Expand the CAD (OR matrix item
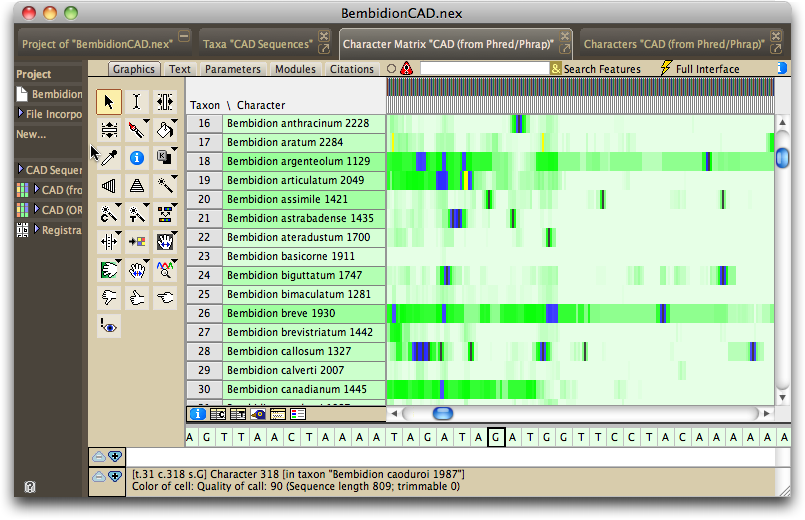The width and height of the screenshot is (805, 520). tap(36, 209)
